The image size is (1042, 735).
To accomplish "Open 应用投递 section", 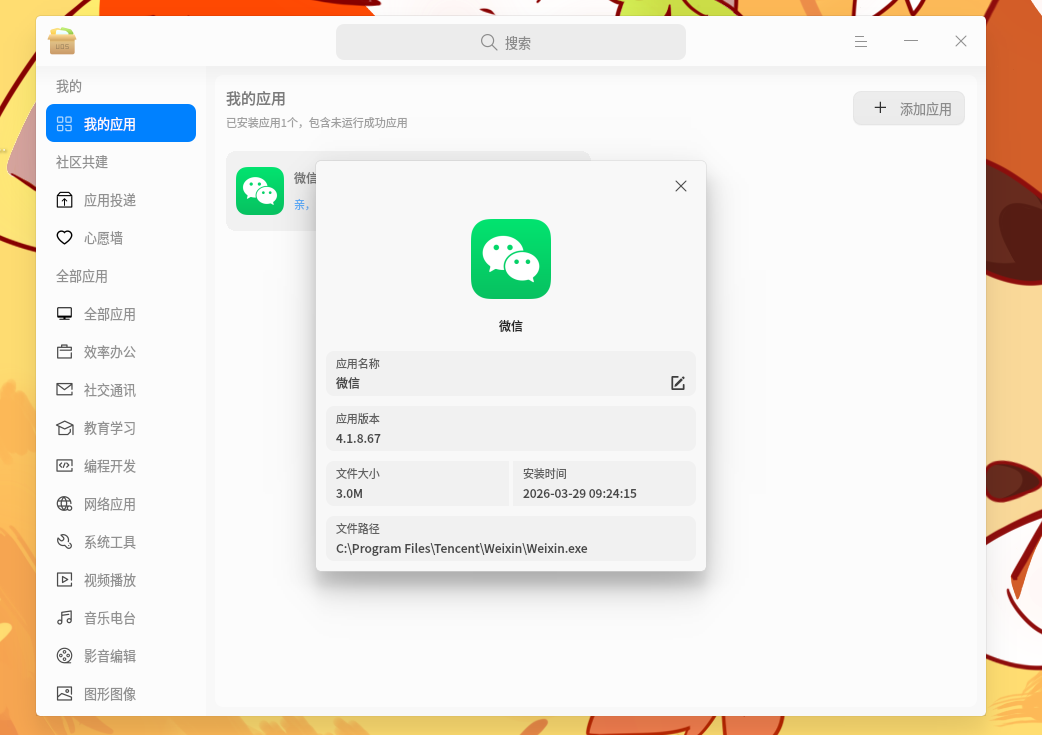I will [121, 200].
